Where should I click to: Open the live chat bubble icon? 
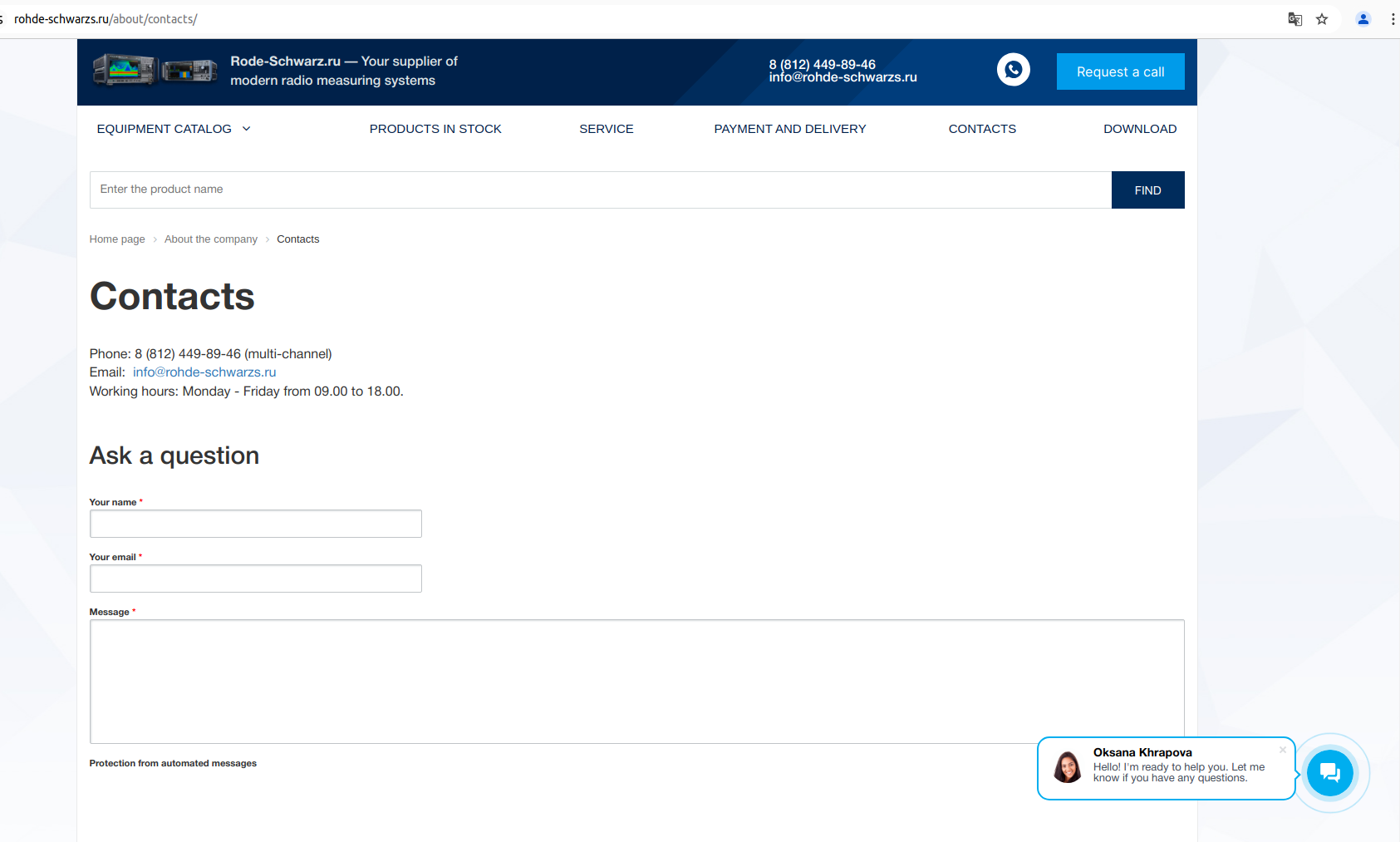click(1329, 772)
